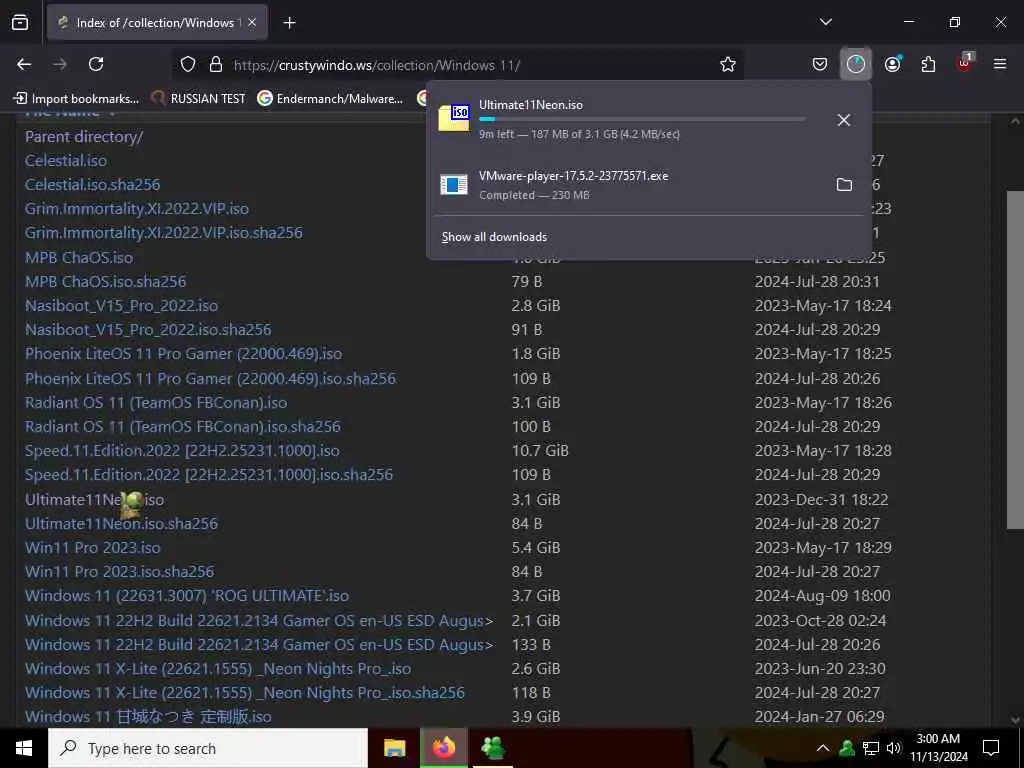Download Speed.11.Edition.2022 iso file
1024x768 pixels.
click(x=182, y=451)
